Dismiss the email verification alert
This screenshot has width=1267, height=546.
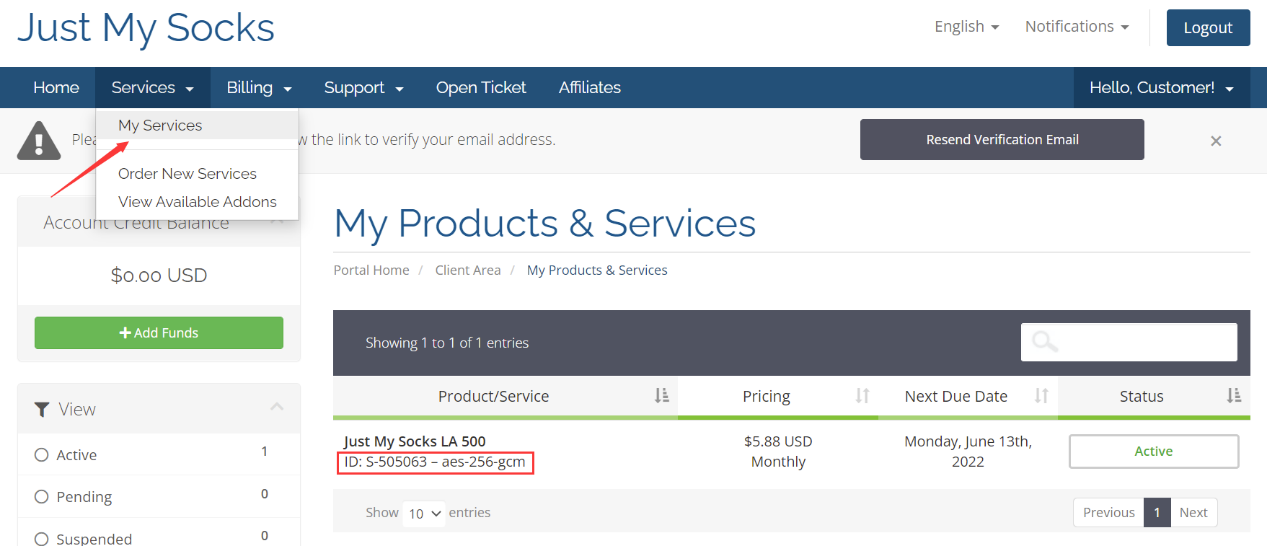click(1216, 141)
